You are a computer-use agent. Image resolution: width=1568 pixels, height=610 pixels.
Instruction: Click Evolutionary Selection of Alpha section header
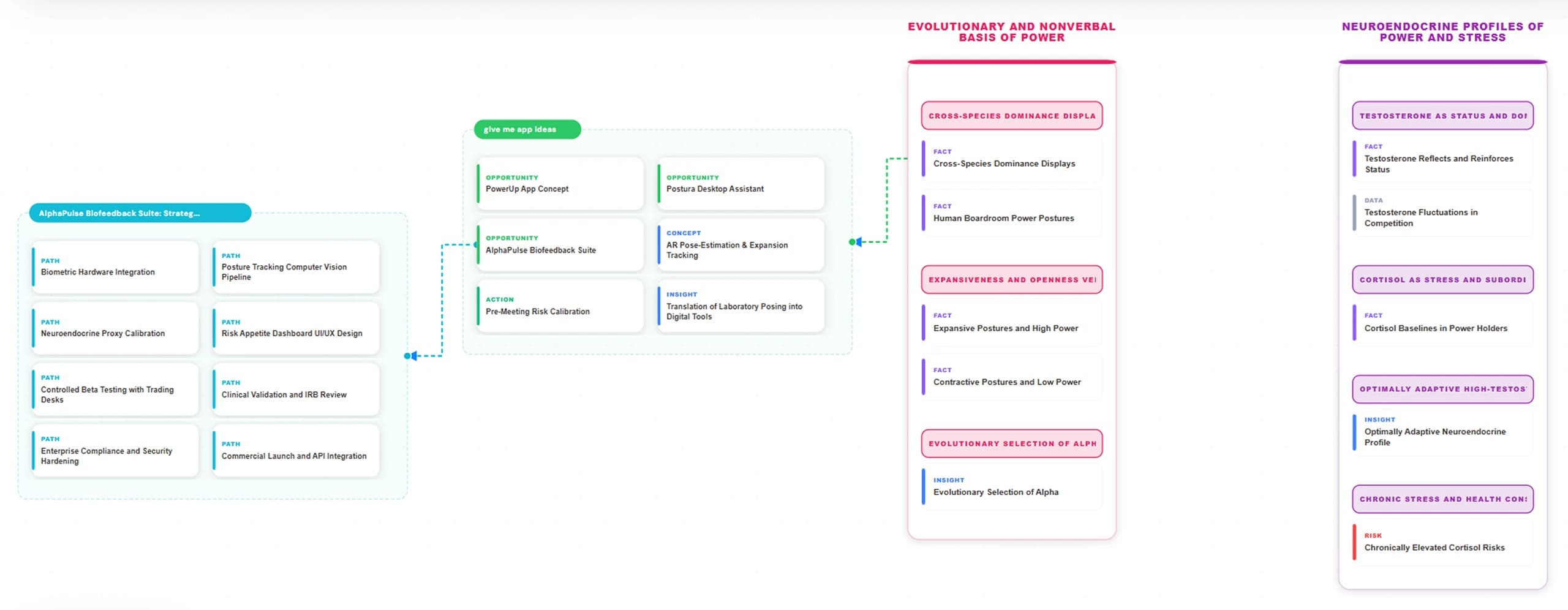pos(1012,444)
